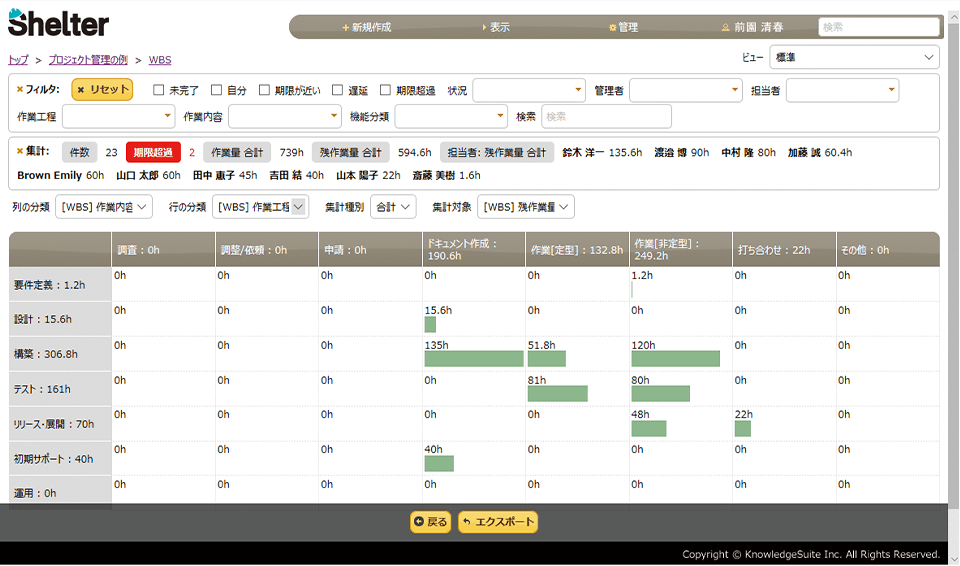Expand the 状況 filter dropdown

[x=529, y=90]
